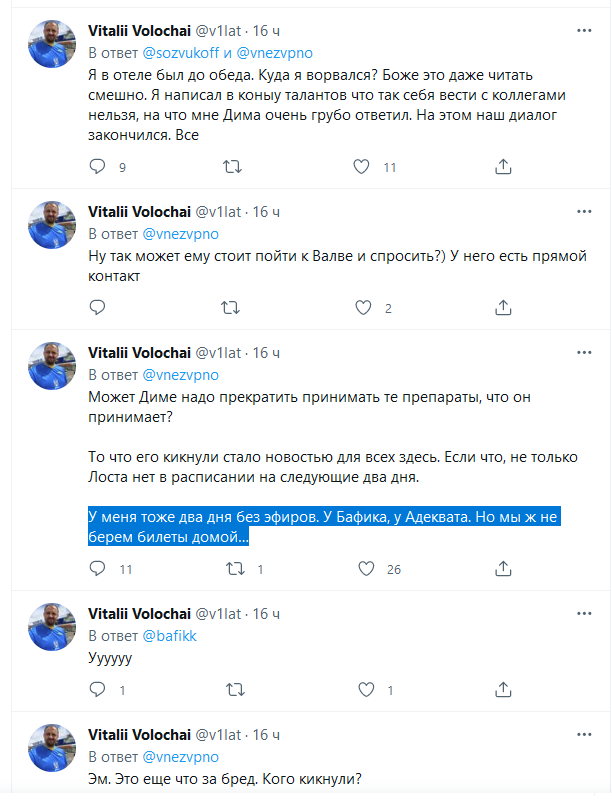Share the tweet about Valve contact

pos(503,308)
